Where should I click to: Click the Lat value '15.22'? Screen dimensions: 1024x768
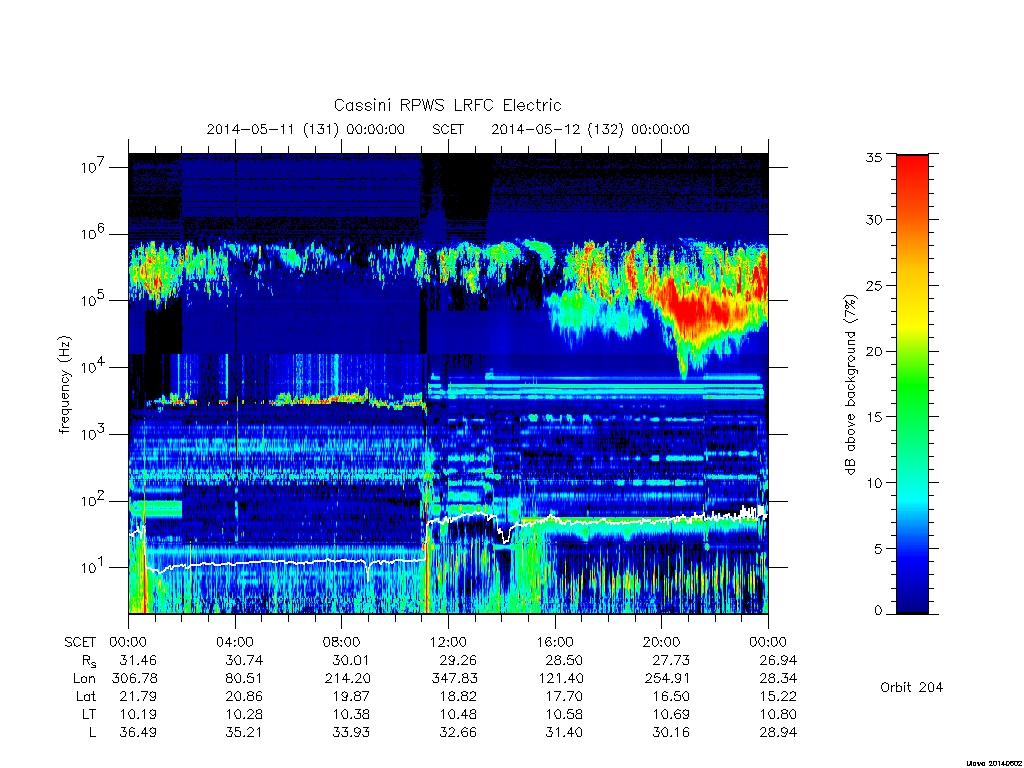pos(778,696)
